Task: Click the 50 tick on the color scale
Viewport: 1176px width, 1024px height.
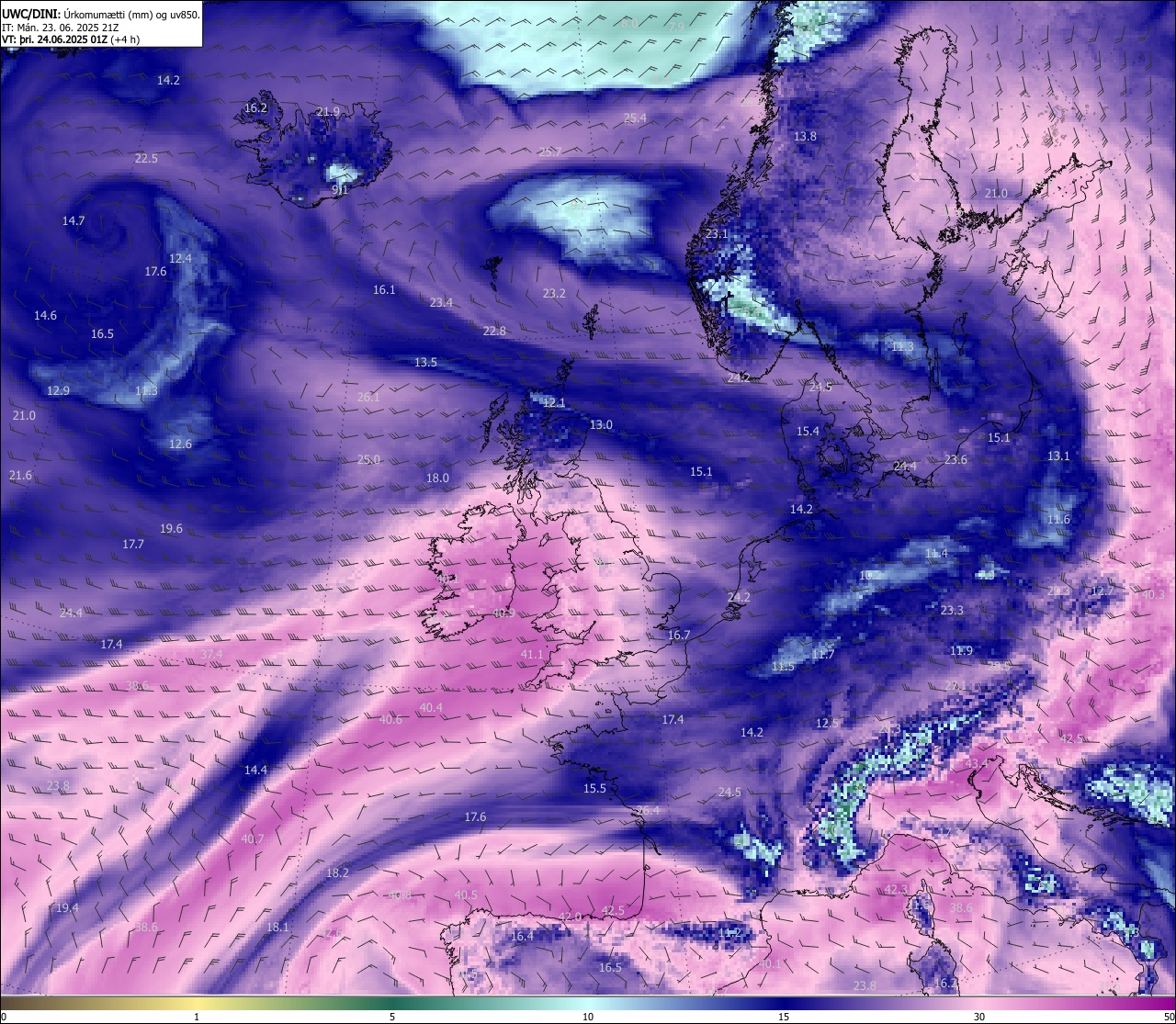Action: (1169, 1017)
